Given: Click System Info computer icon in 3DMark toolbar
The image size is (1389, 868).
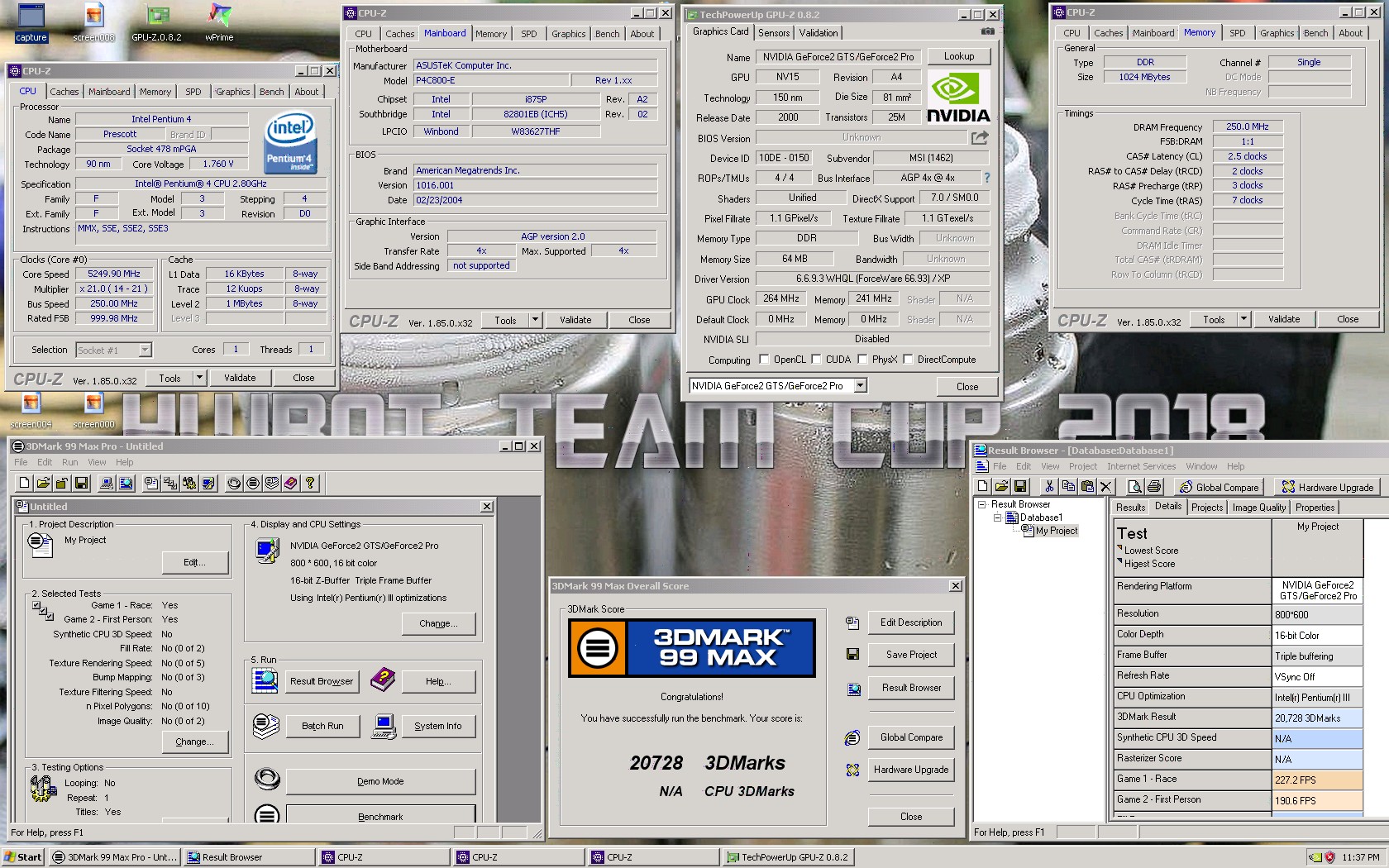Looking at the screenshot, I should 106,483.
